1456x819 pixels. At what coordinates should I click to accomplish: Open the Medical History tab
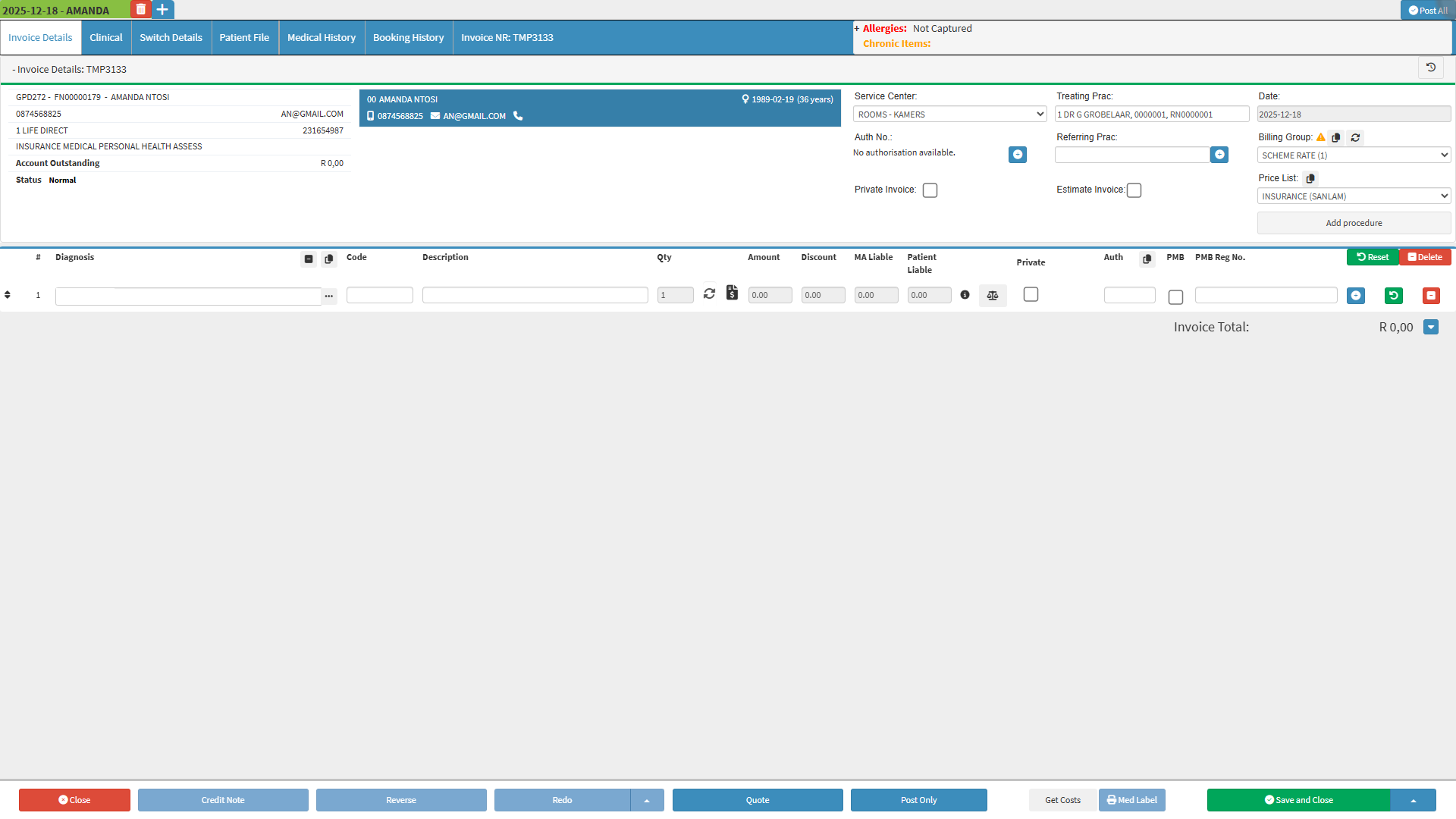click(322, 38)
